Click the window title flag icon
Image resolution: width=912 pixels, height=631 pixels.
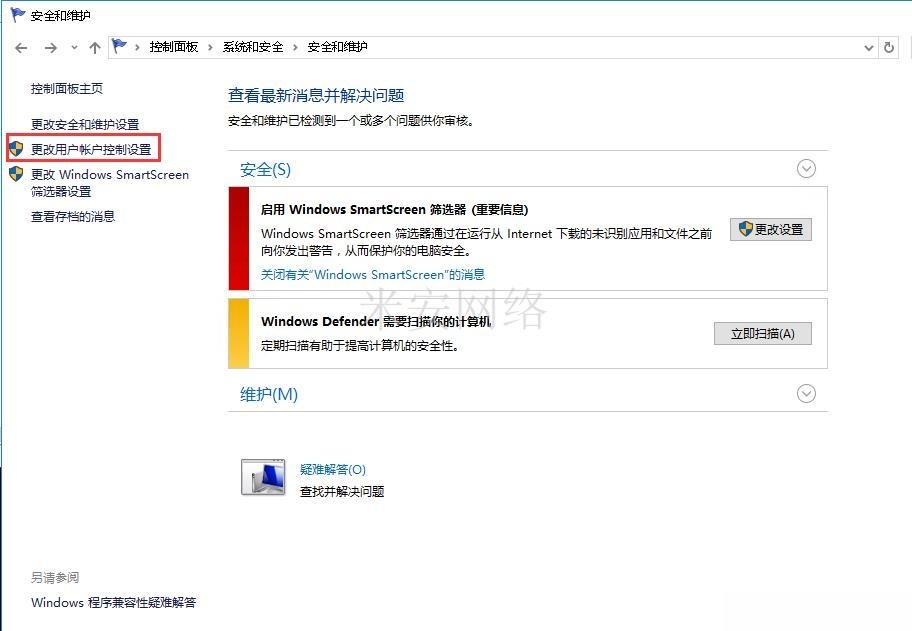pyautogui.click(x=17, y=15)
